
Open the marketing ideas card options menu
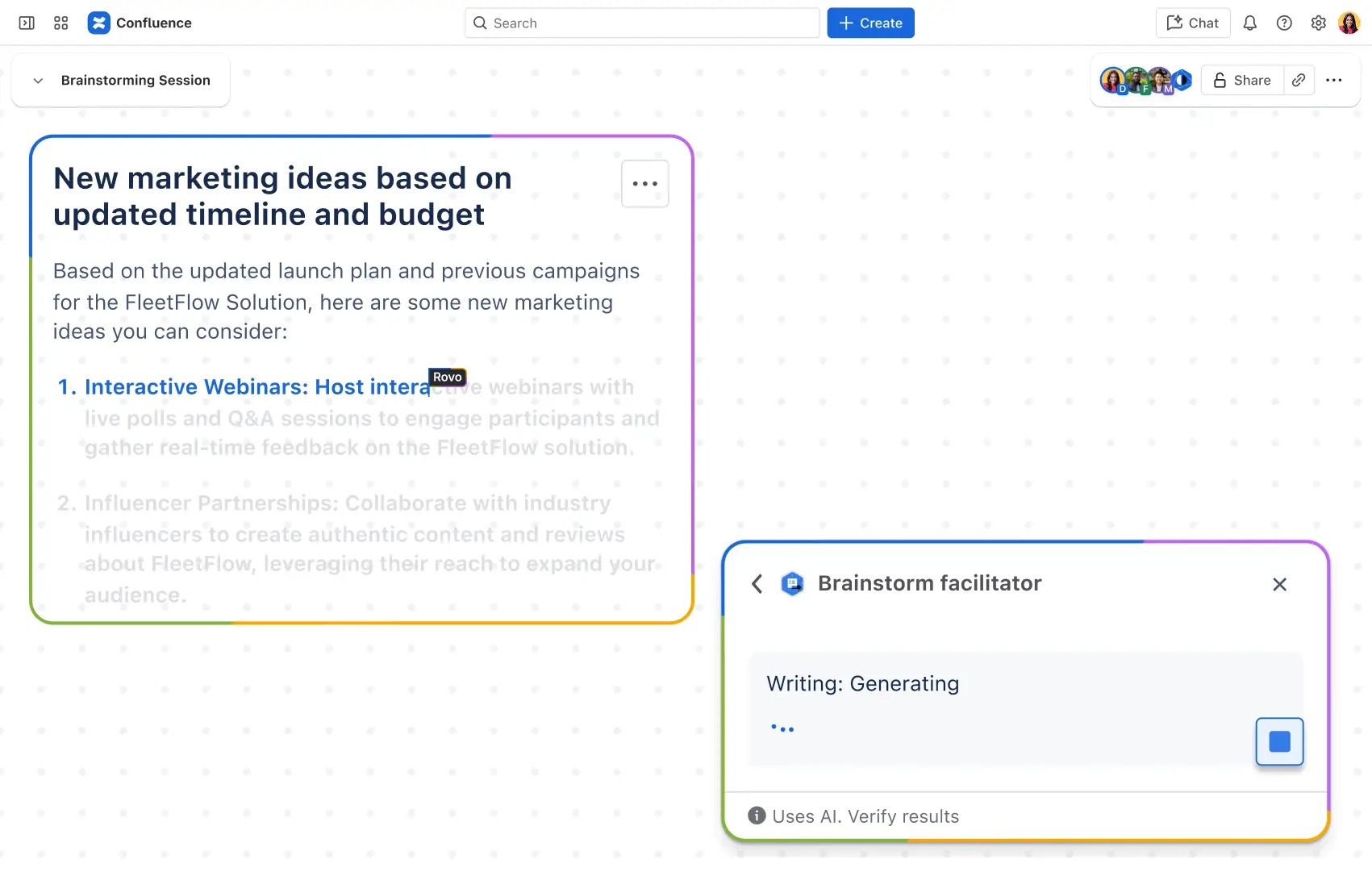645,184
